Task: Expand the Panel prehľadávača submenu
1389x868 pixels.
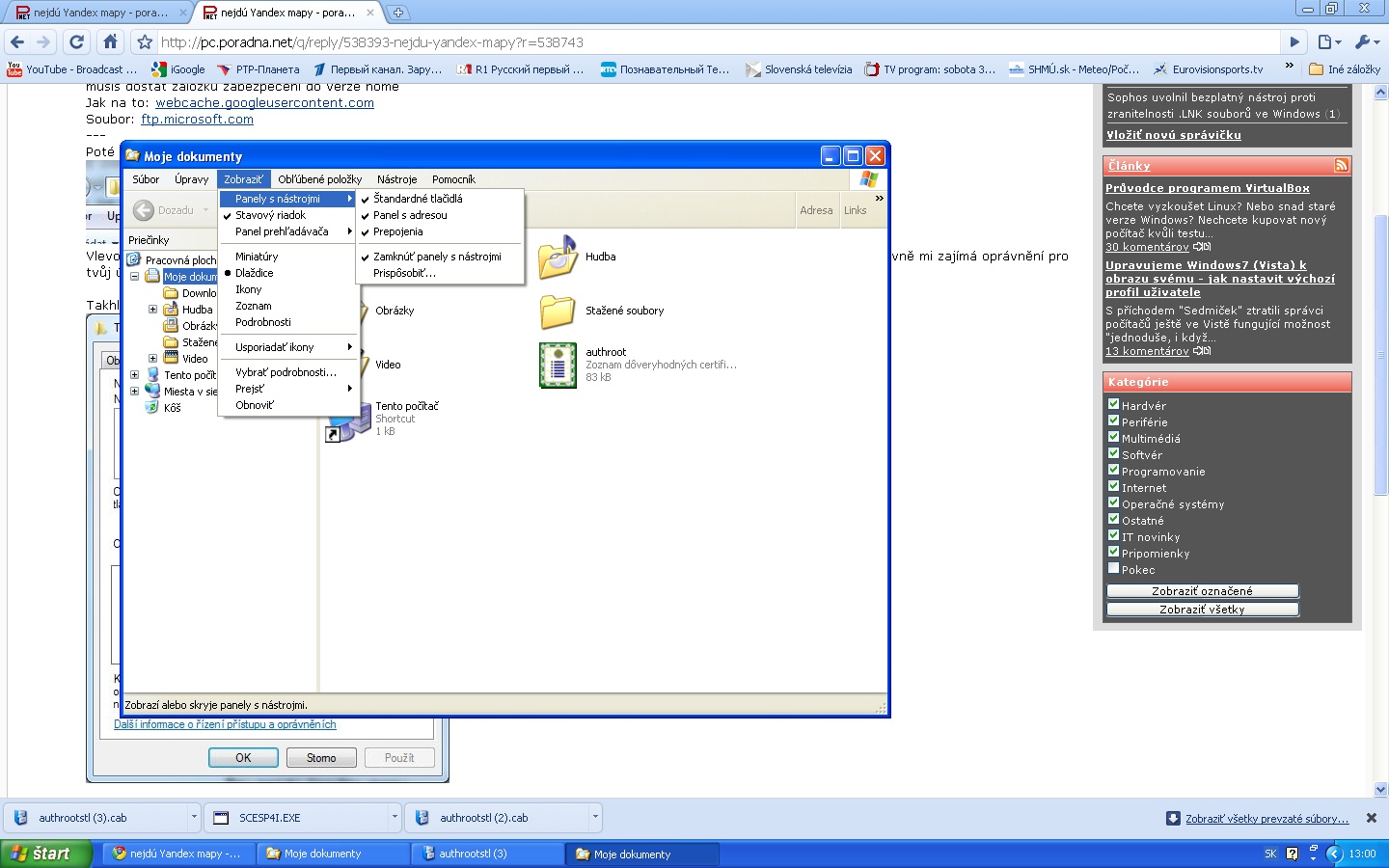Action: 288,231
